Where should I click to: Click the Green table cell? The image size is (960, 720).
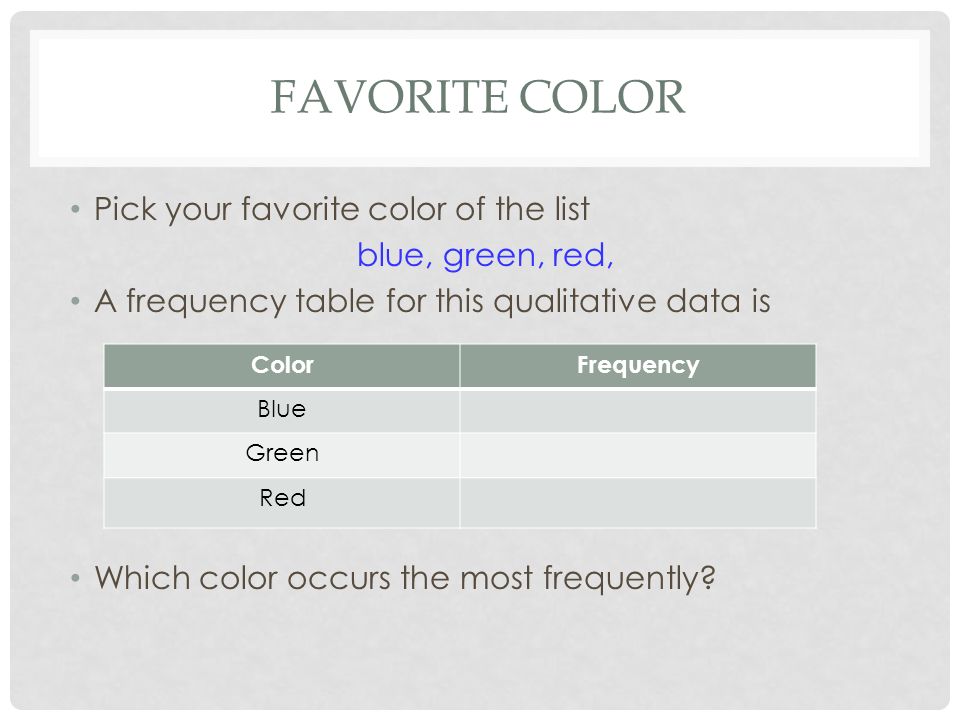(282, 454)
